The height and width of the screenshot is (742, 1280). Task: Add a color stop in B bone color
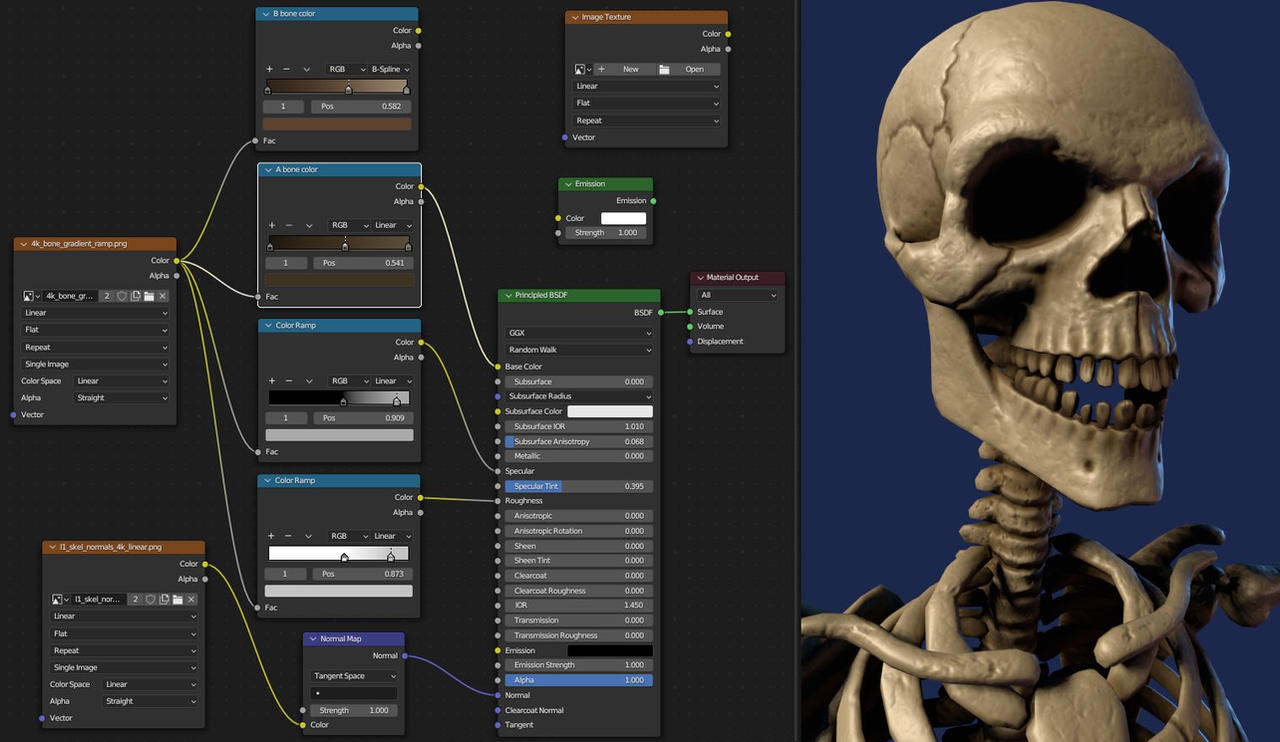coord(270,69)
